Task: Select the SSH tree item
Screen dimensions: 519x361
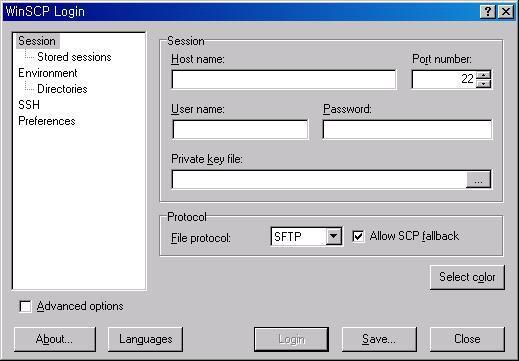Action: (29, 105)
